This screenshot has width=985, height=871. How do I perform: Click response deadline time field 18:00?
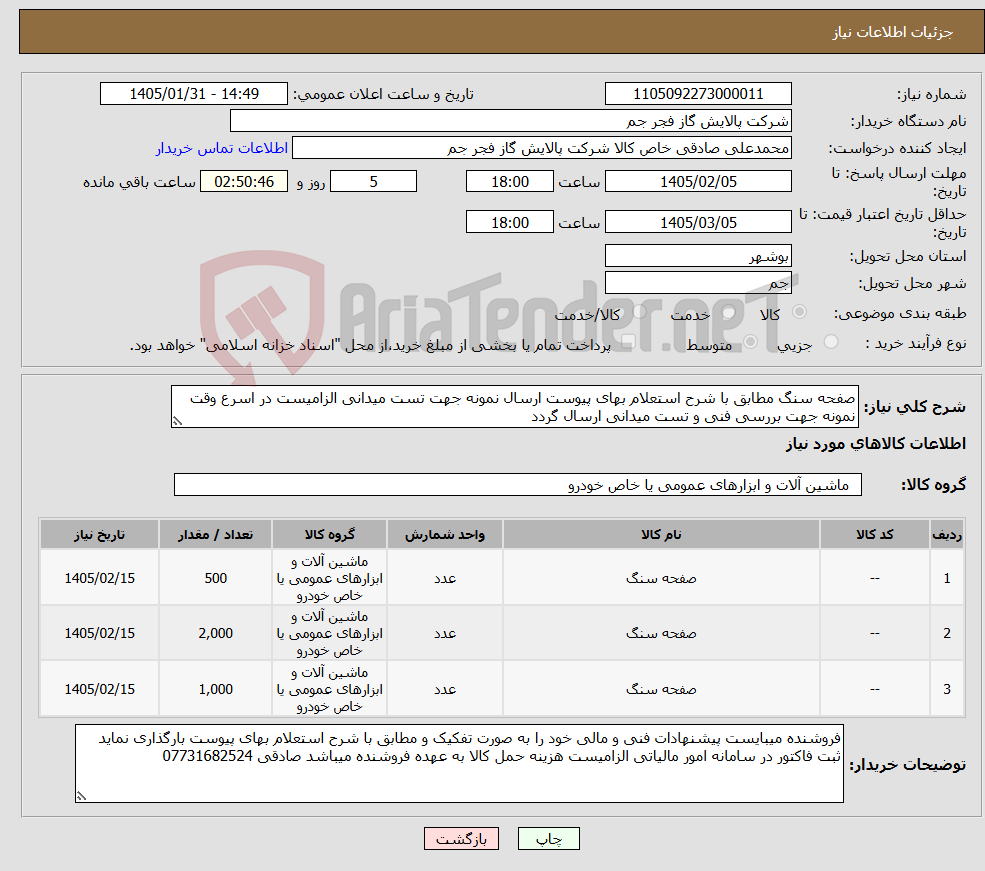click(509, 181)
